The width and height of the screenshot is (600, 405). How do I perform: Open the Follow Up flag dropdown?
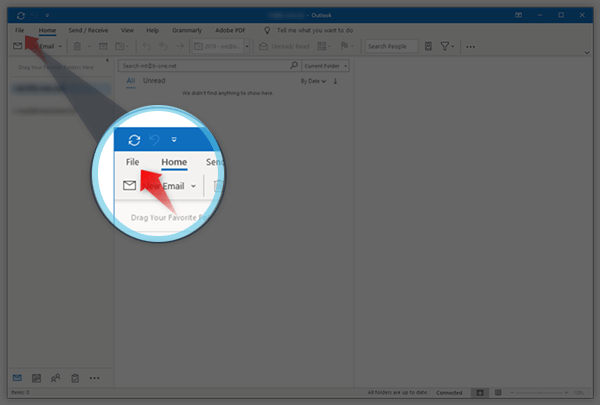(x=347, y=46)
